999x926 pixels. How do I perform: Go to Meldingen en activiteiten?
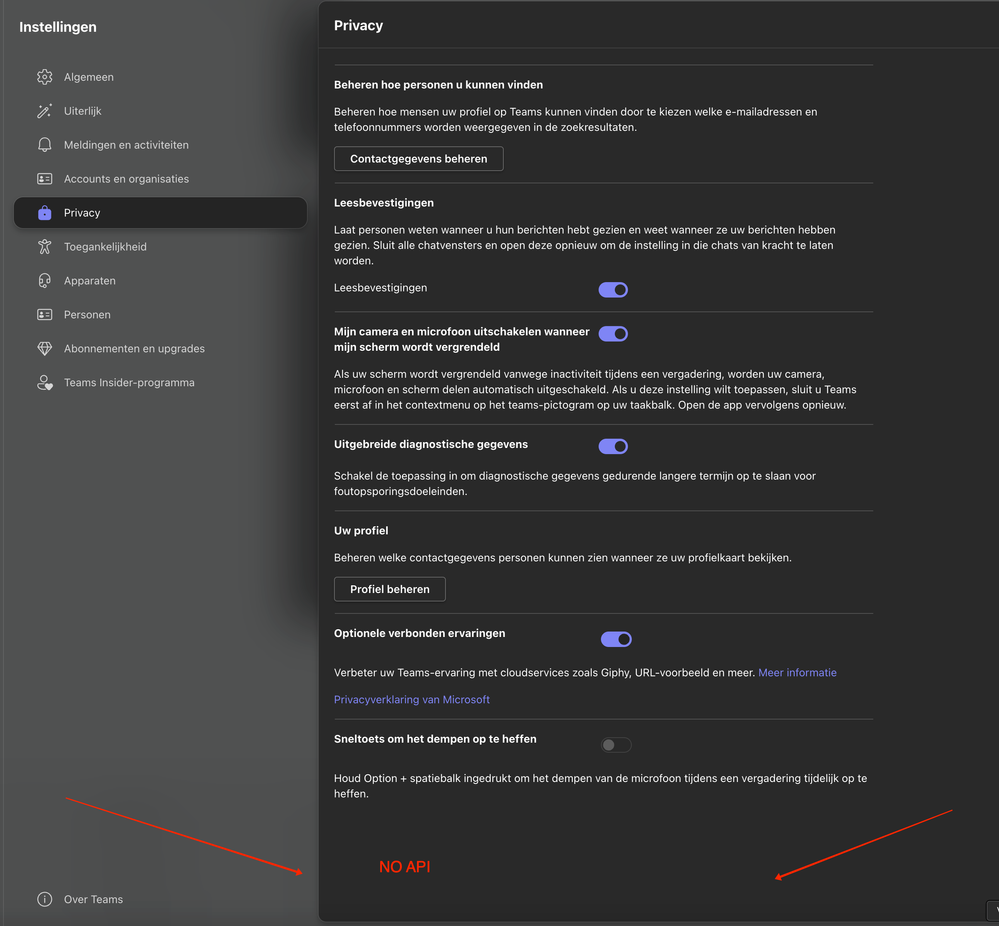pyautogui.click(x=160, y=145)
